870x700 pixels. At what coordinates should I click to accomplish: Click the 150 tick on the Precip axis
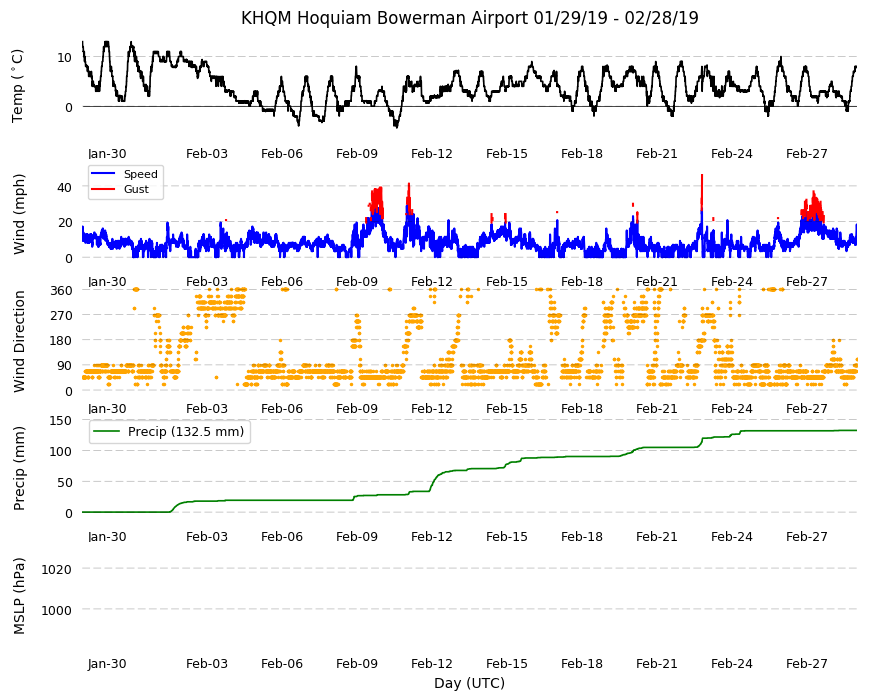pos(61,420)
